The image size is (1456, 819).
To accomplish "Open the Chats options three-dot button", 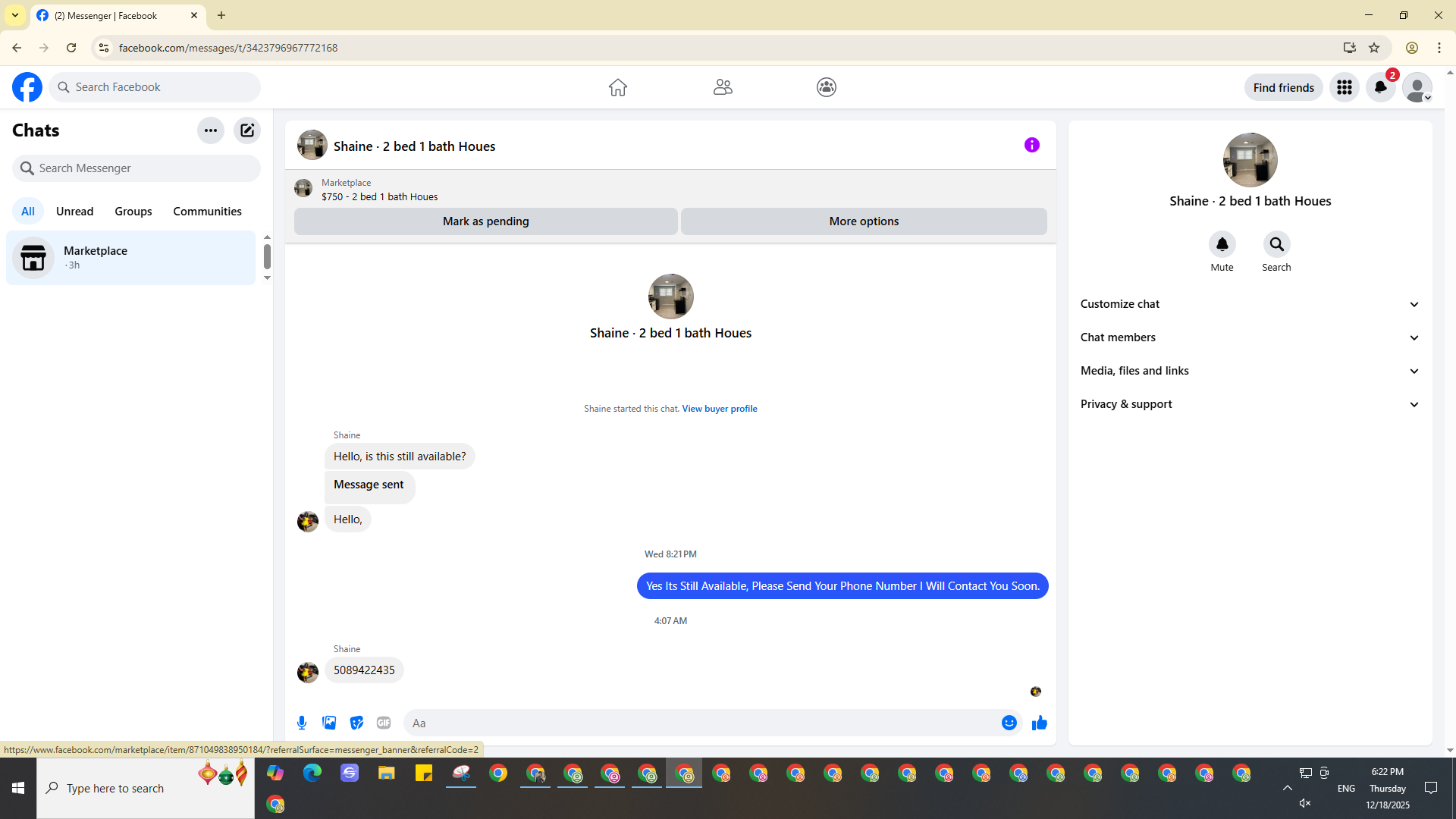I will point(211,130).
